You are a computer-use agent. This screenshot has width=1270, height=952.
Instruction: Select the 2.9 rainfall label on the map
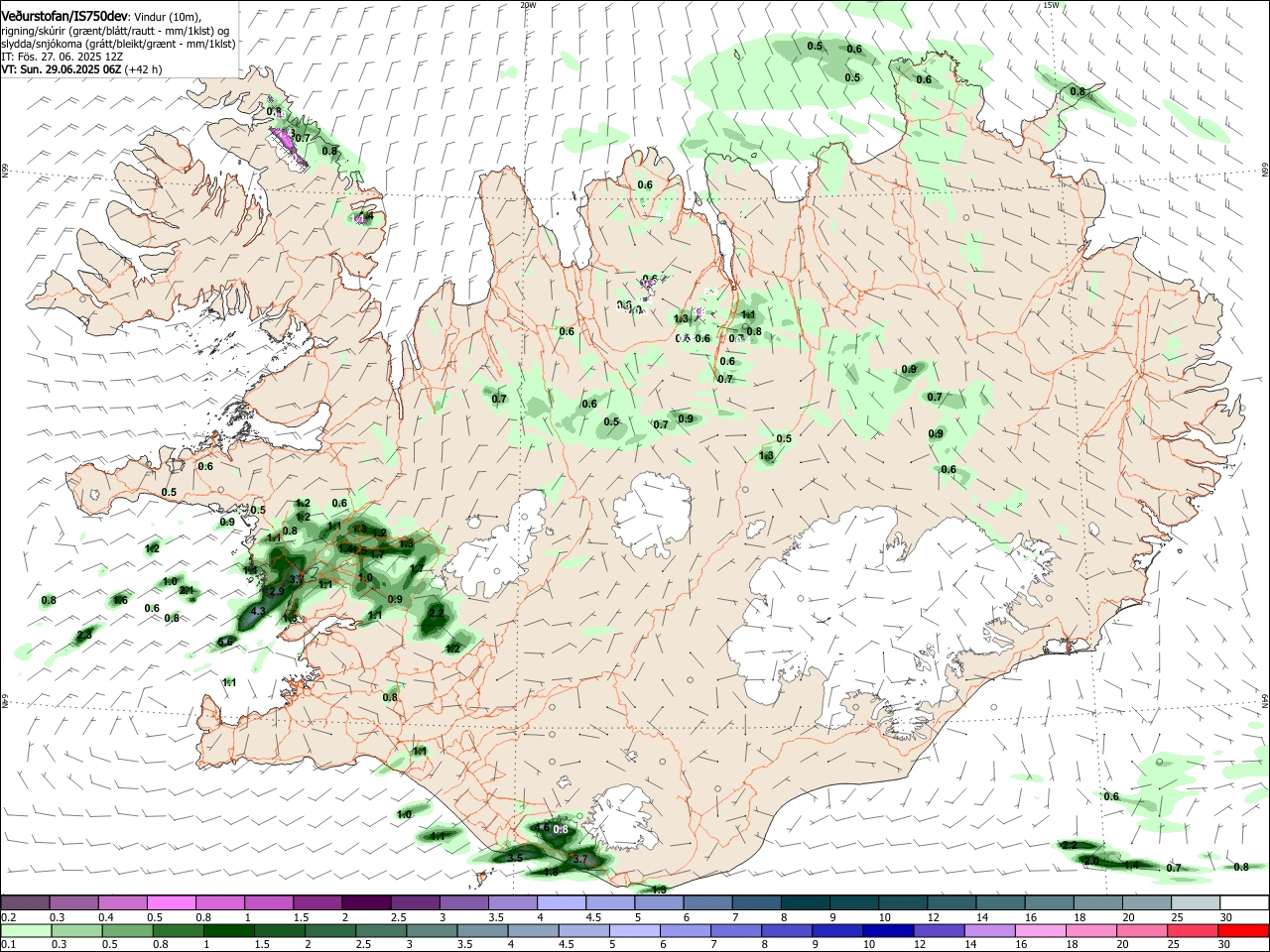pos(277,591)
